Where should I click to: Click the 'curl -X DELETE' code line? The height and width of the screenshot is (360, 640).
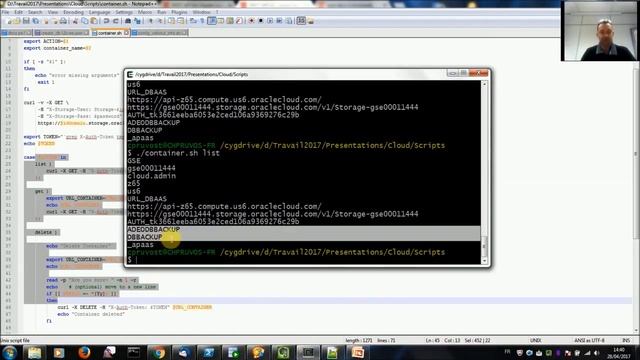135,307
